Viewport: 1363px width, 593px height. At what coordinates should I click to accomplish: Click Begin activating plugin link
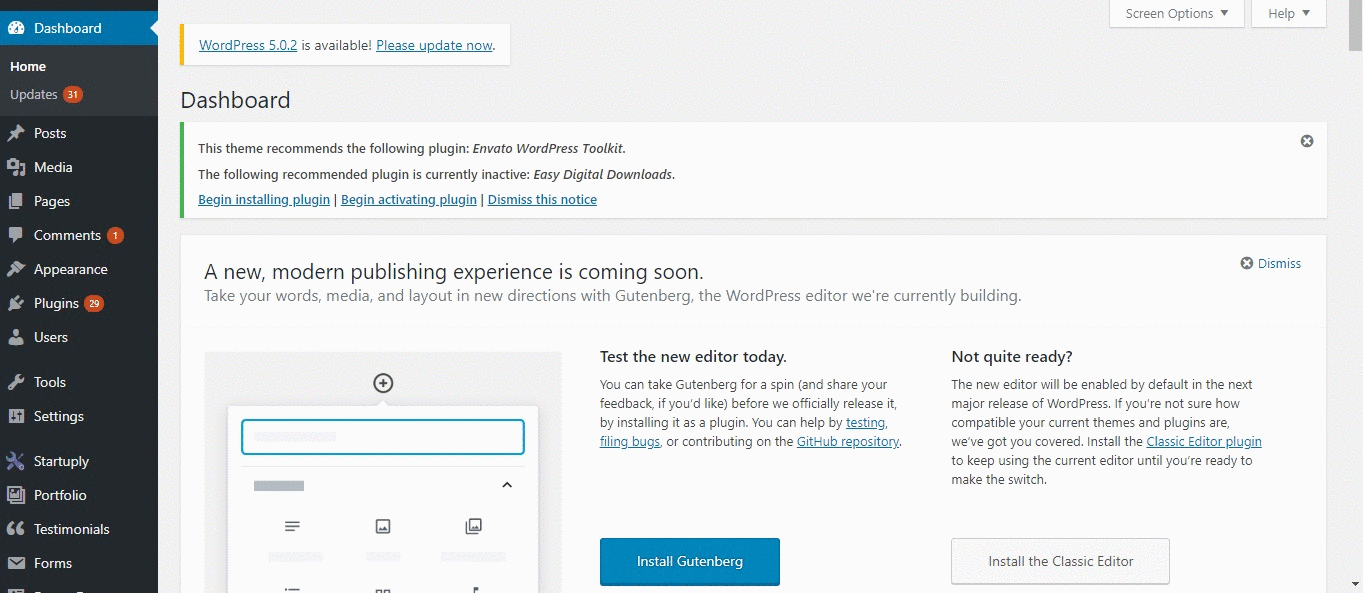[409, 199]
